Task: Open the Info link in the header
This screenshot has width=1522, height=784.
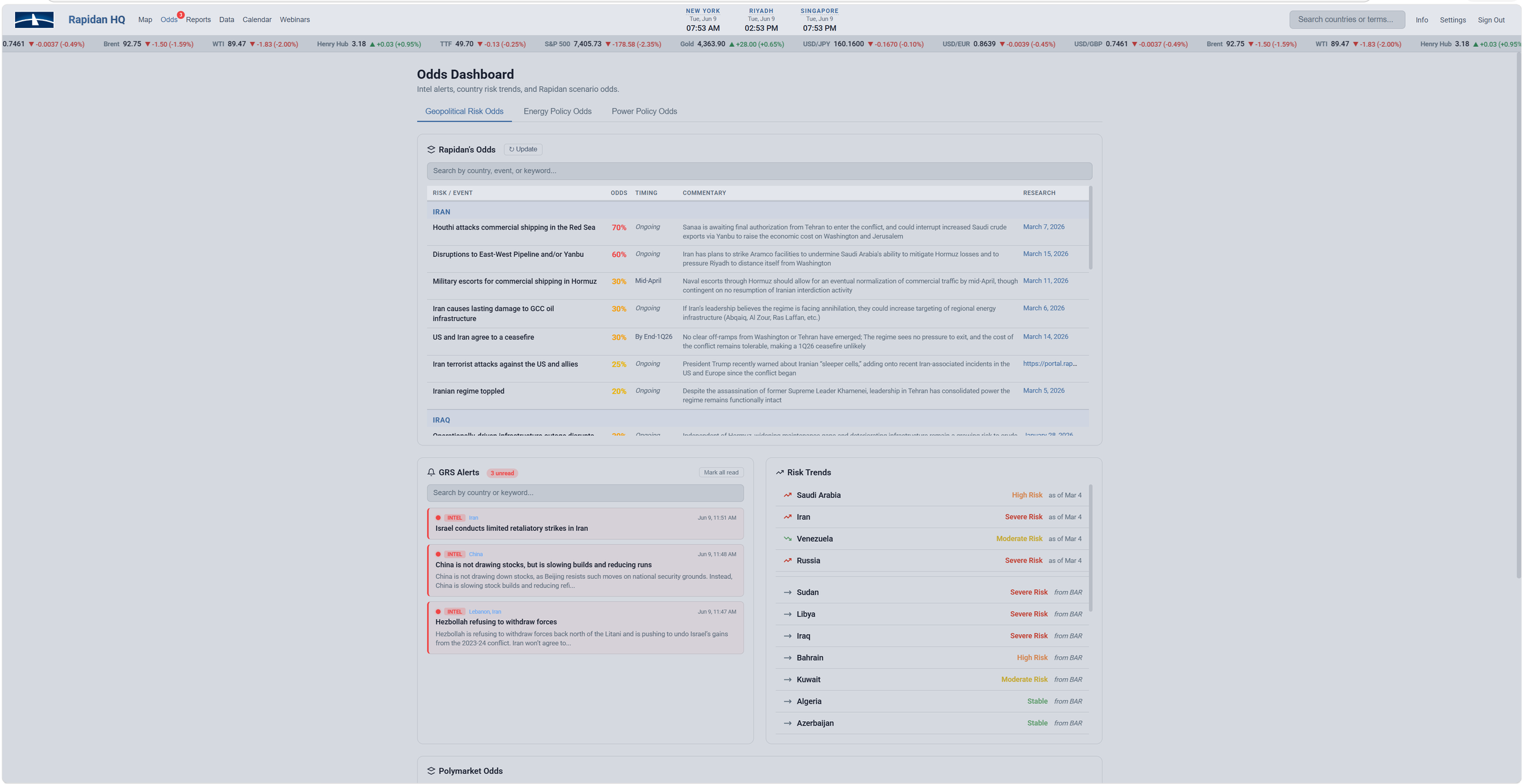Action: click(1422, 20)
